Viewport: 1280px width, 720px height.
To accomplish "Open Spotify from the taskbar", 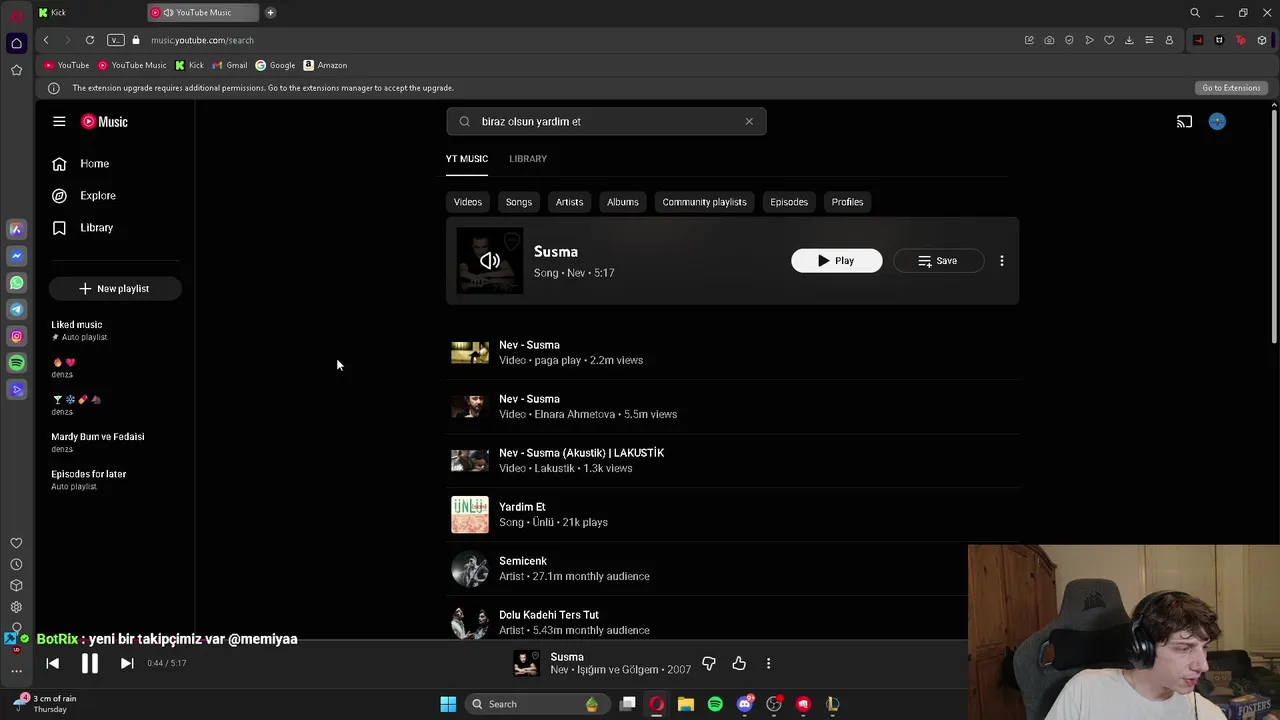I will 715,704.
